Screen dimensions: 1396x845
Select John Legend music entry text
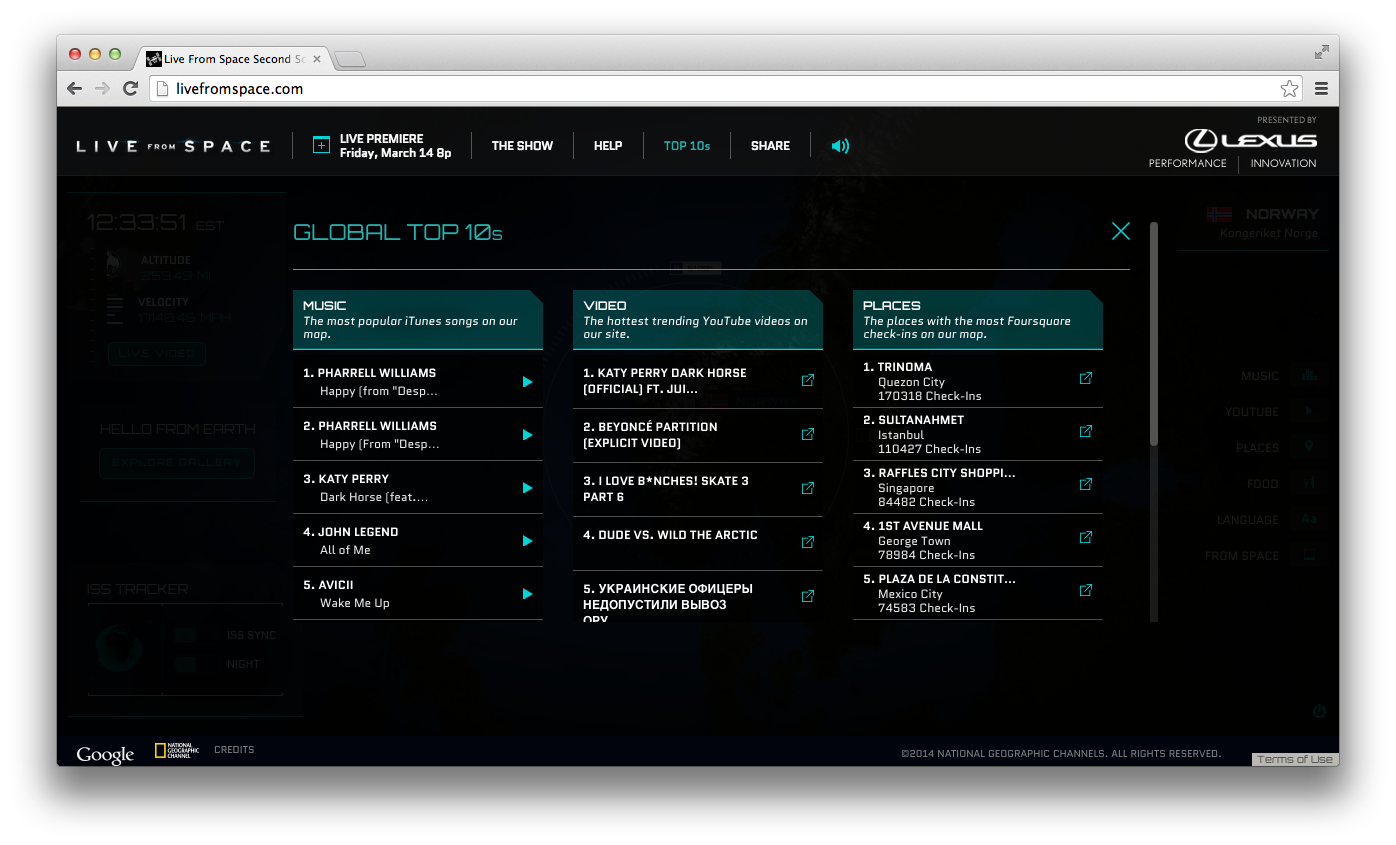[x=351, y=541]
